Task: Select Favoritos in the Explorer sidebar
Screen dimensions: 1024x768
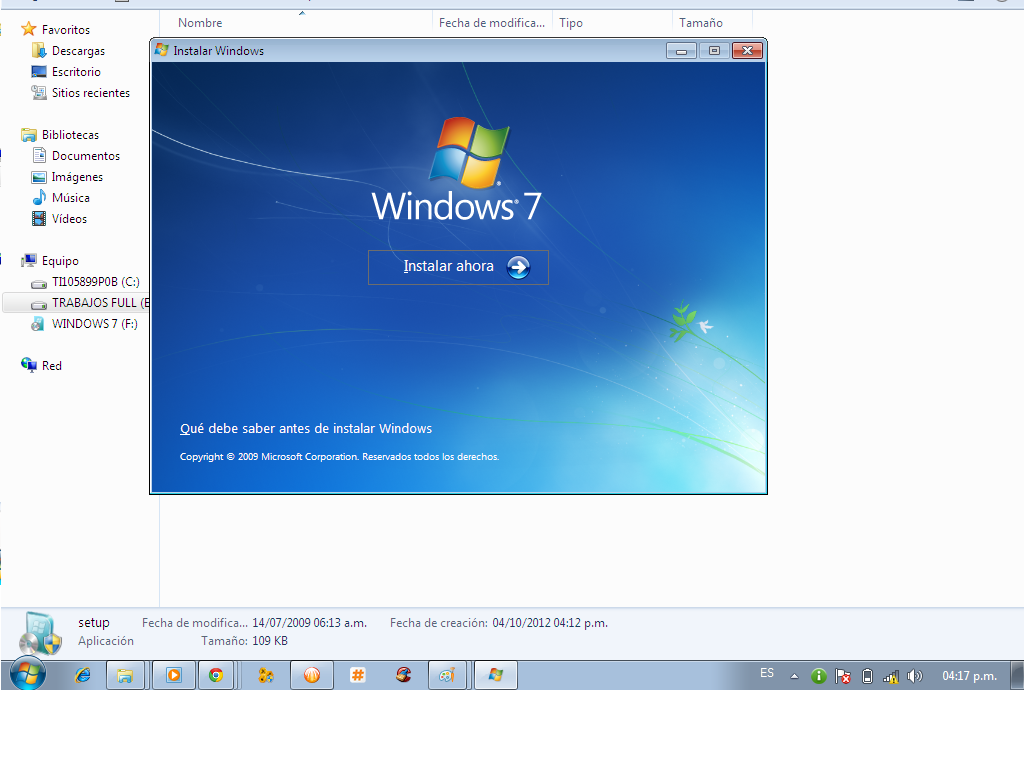Action: (x=65, y=30)
